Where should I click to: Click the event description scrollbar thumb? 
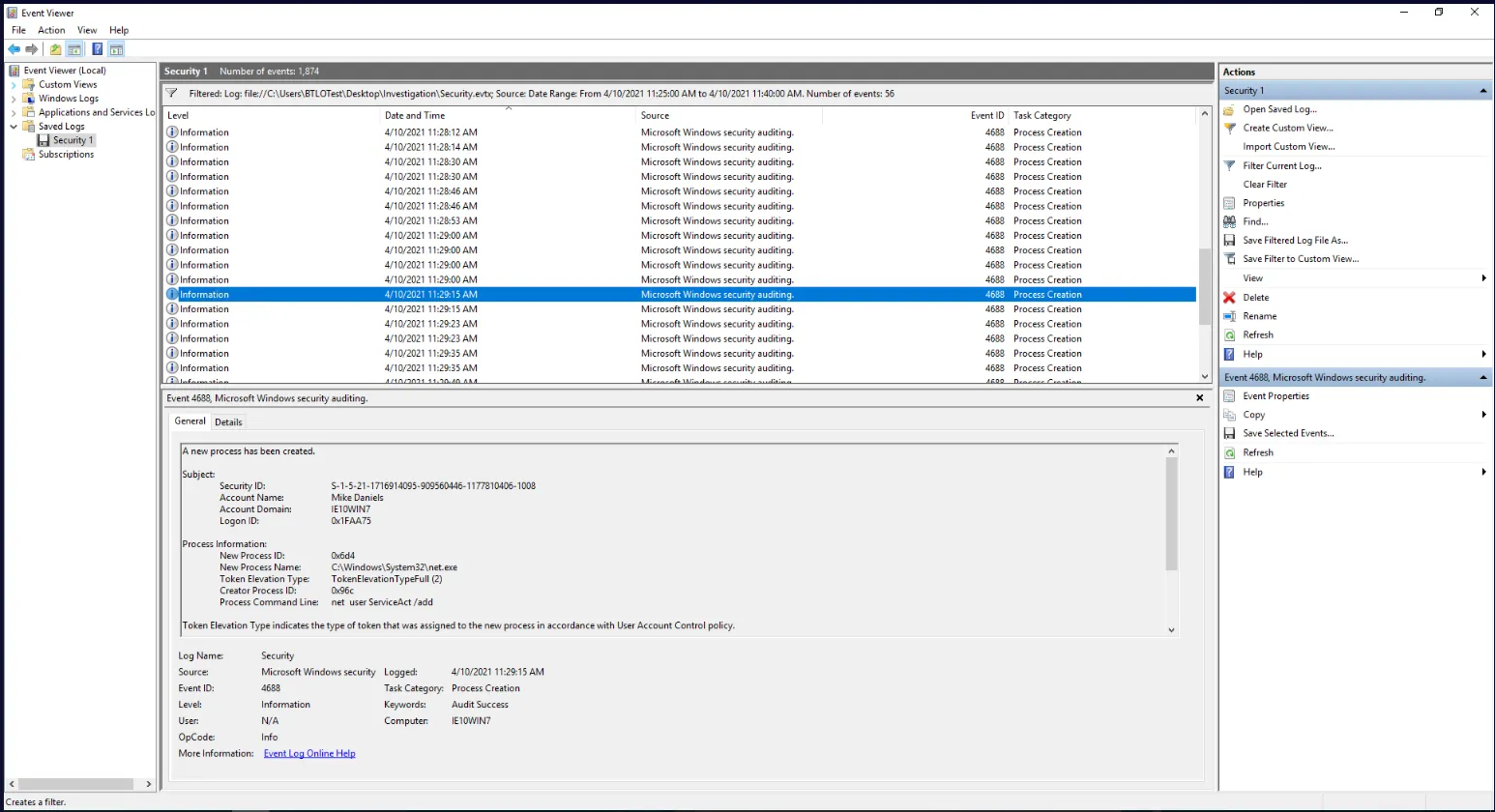tap(1171, 514)
